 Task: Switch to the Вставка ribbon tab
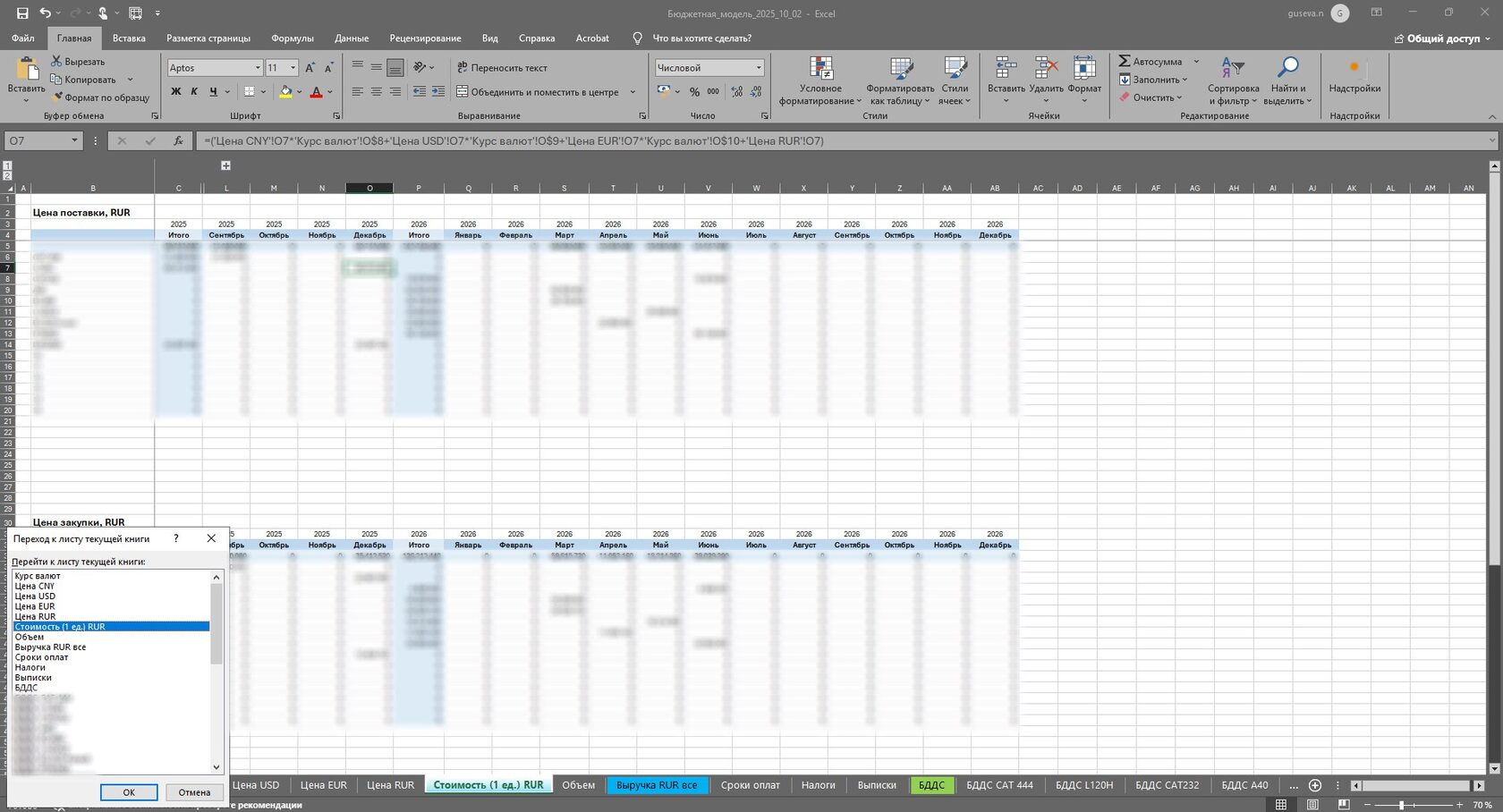129,38
